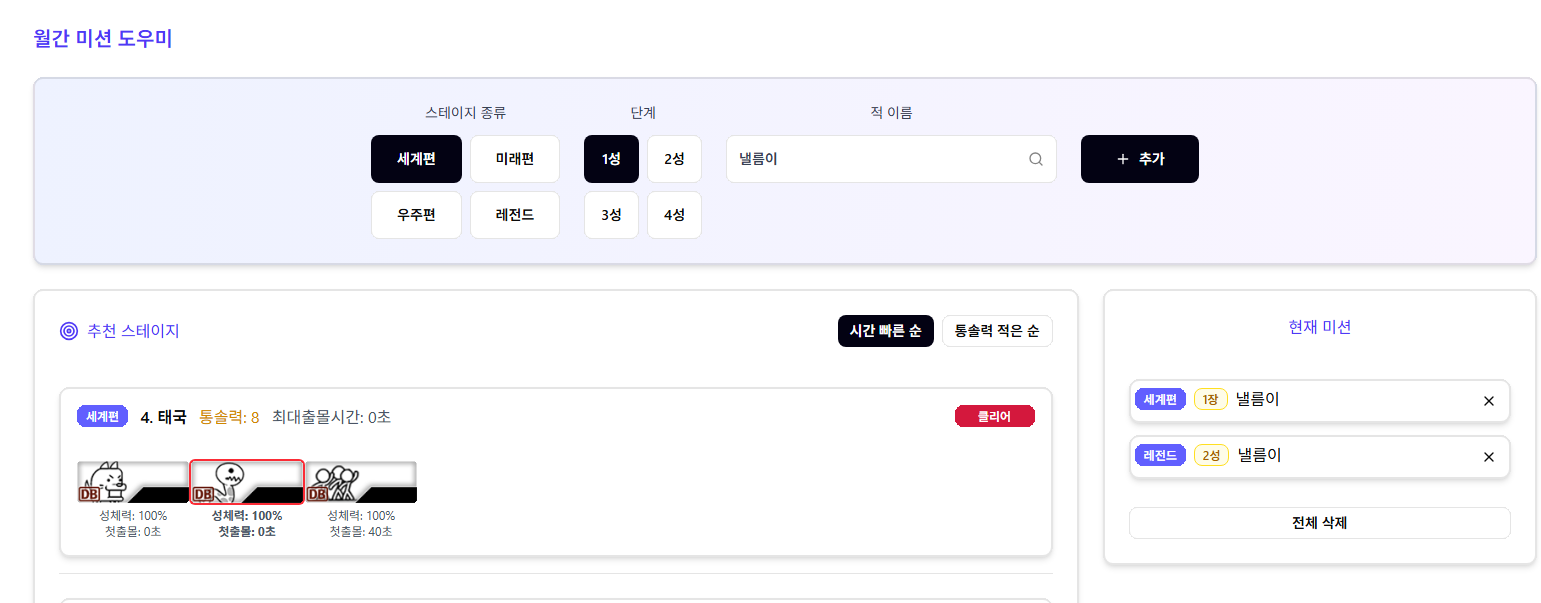Image resolution: width=1541 pixels, height=603 pixels.
Task: Switch stage type to 미래편
Action: [x=514, y=159]
